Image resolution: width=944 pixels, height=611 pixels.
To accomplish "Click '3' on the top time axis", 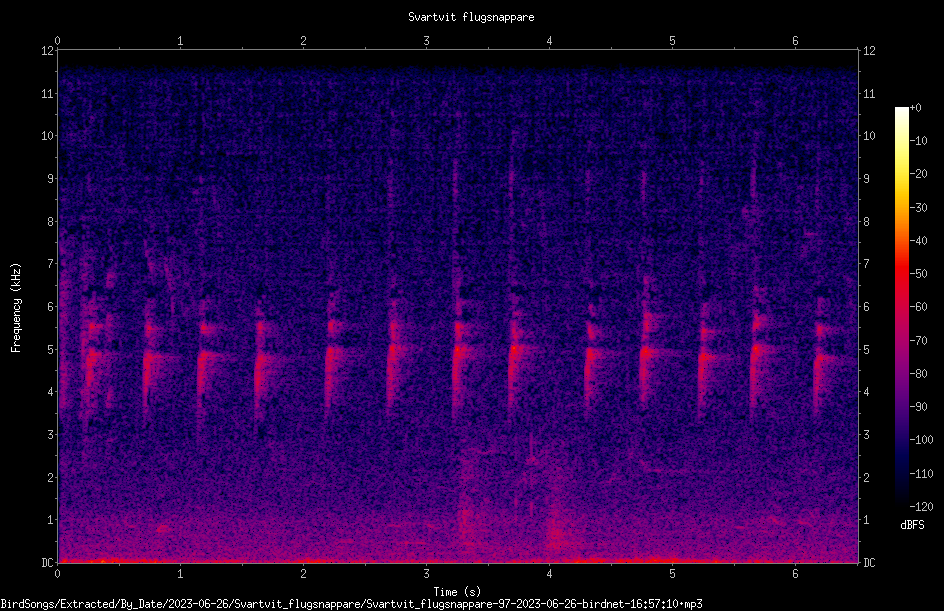I will tap(426, 41).
